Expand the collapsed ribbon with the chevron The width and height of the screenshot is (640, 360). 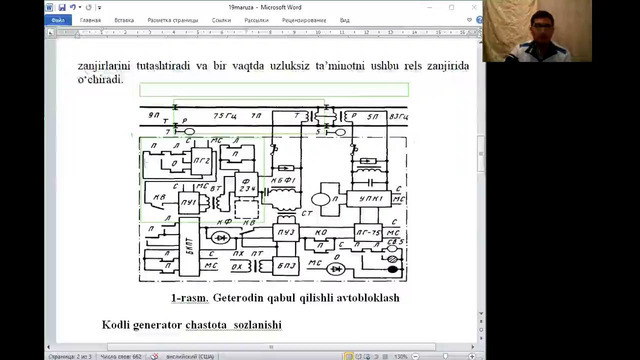tap(469, 20)
